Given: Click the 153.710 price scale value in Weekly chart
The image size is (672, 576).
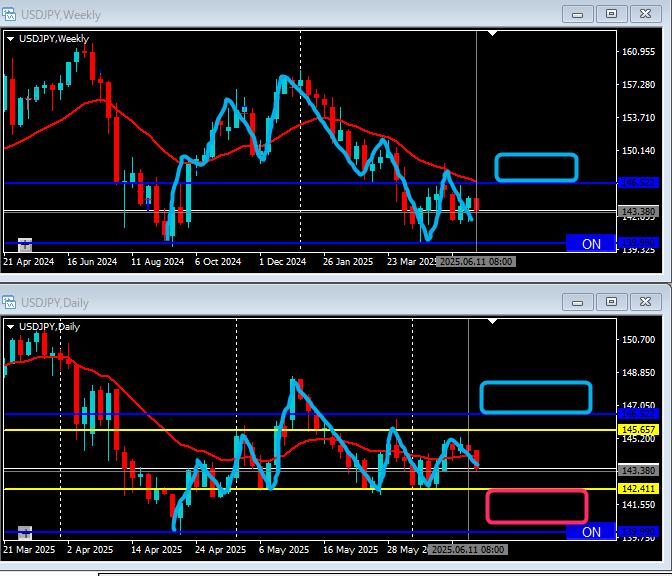Looking at the screenshot, I should [638, 117].
